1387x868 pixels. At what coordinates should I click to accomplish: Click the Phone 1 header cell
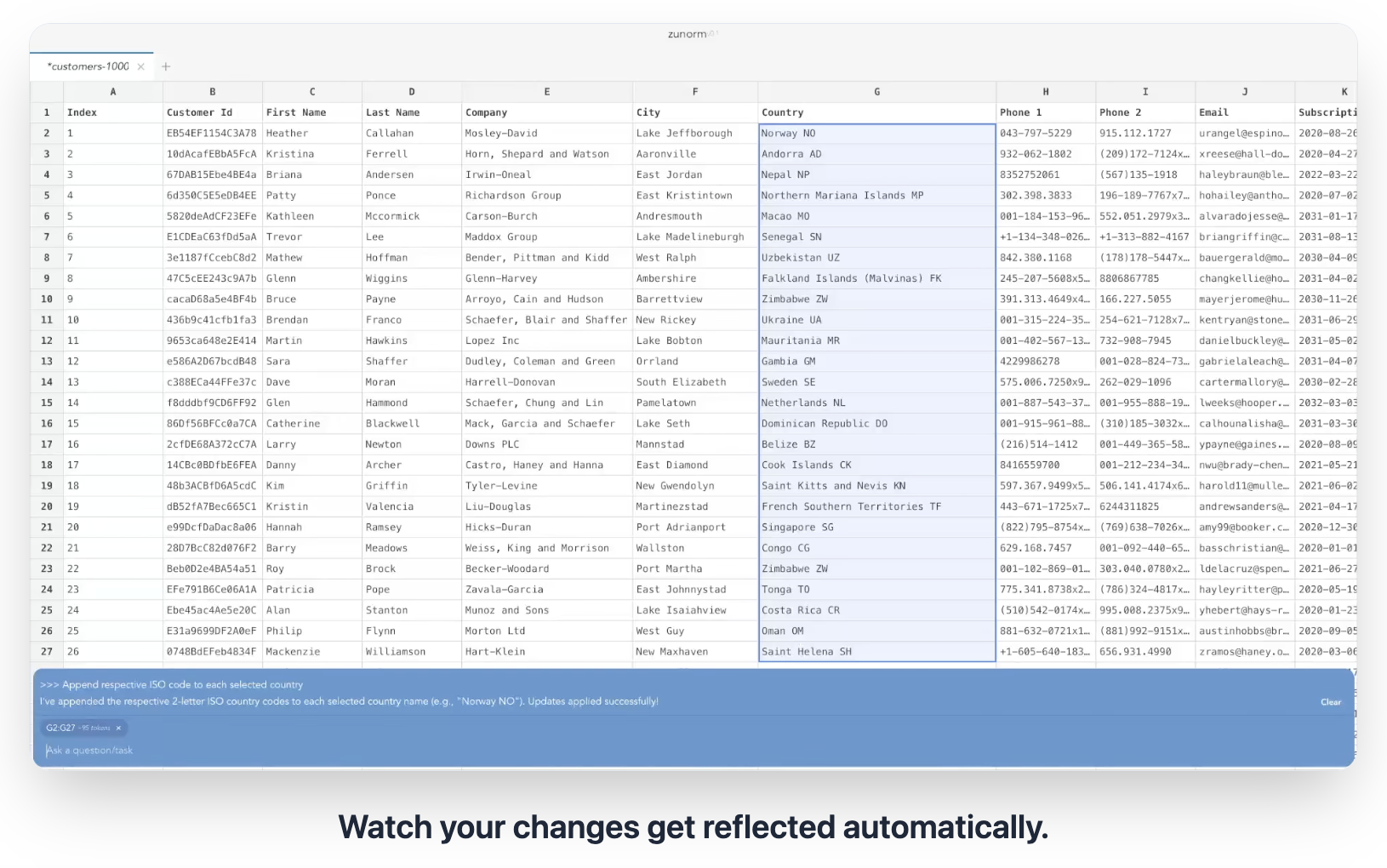(x=1046, y=112)
